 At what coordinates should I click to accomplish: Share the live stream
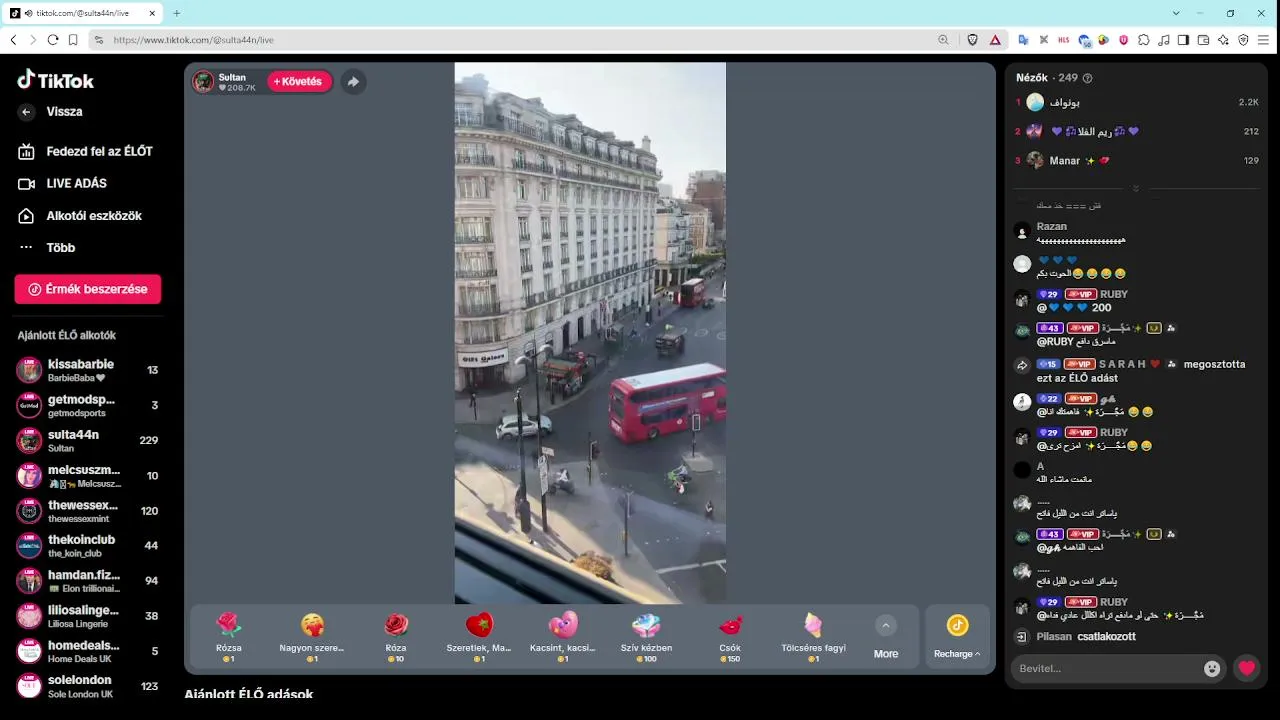tap(353, 82)
